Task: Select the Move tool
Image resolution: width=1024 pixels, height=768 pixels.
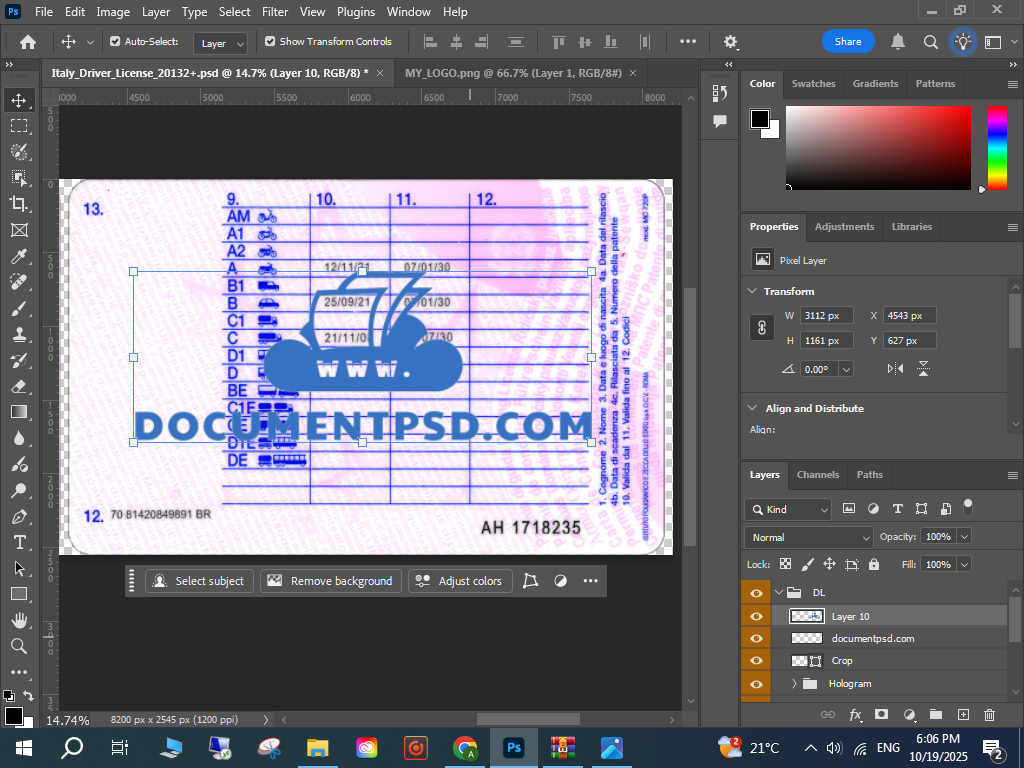Action: [19, 100]
